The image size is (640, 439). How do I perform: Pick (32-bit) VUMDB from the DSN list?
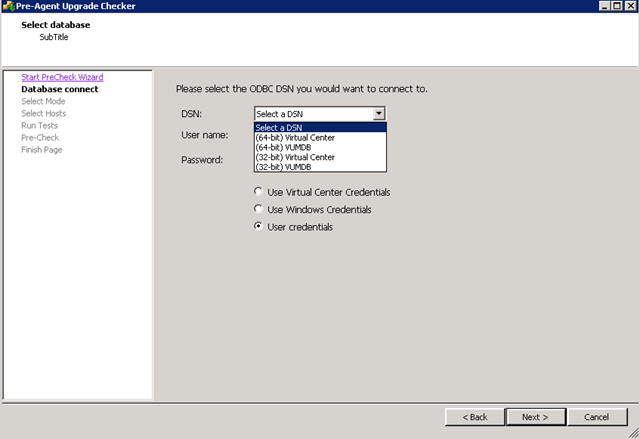(x=320, y=167)
